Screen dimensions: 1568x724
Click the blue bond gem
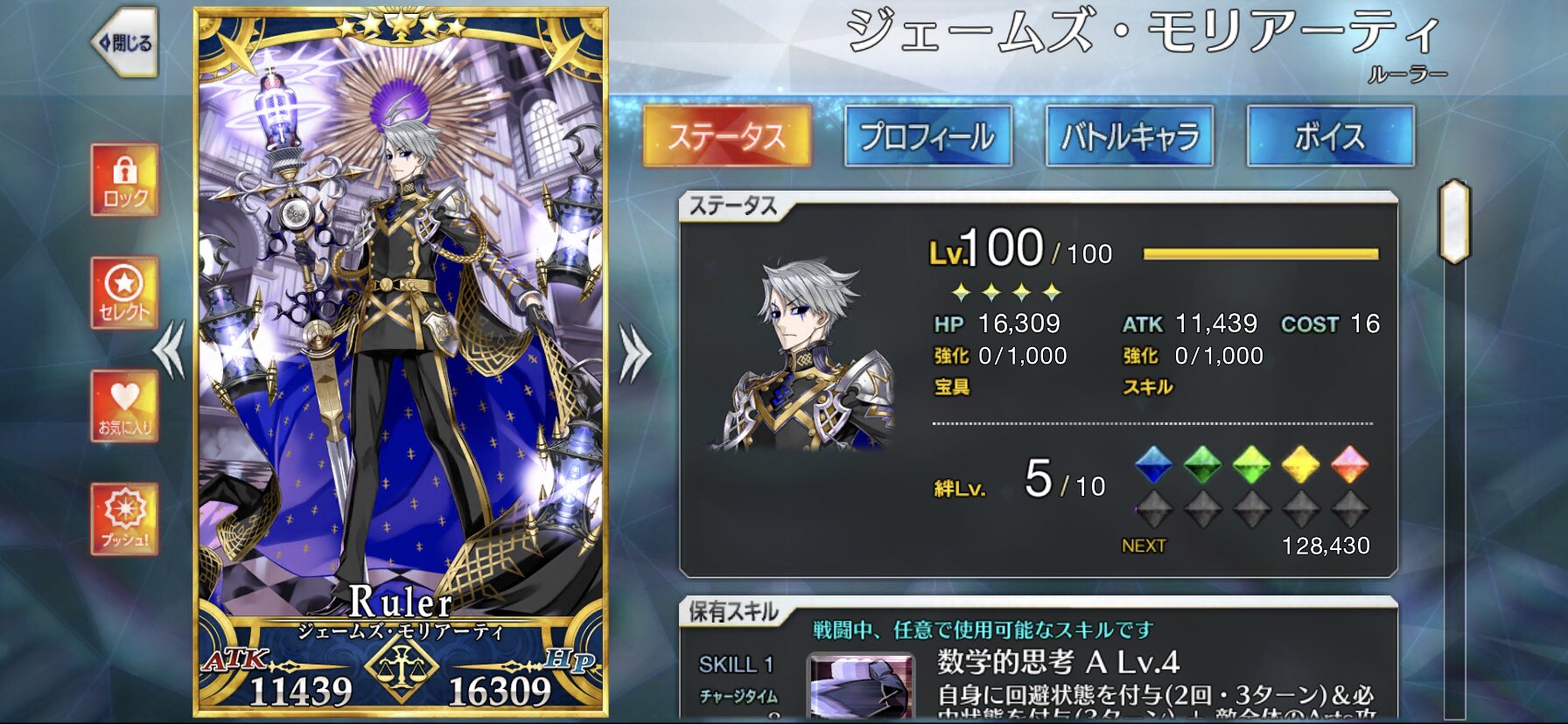1153,464
